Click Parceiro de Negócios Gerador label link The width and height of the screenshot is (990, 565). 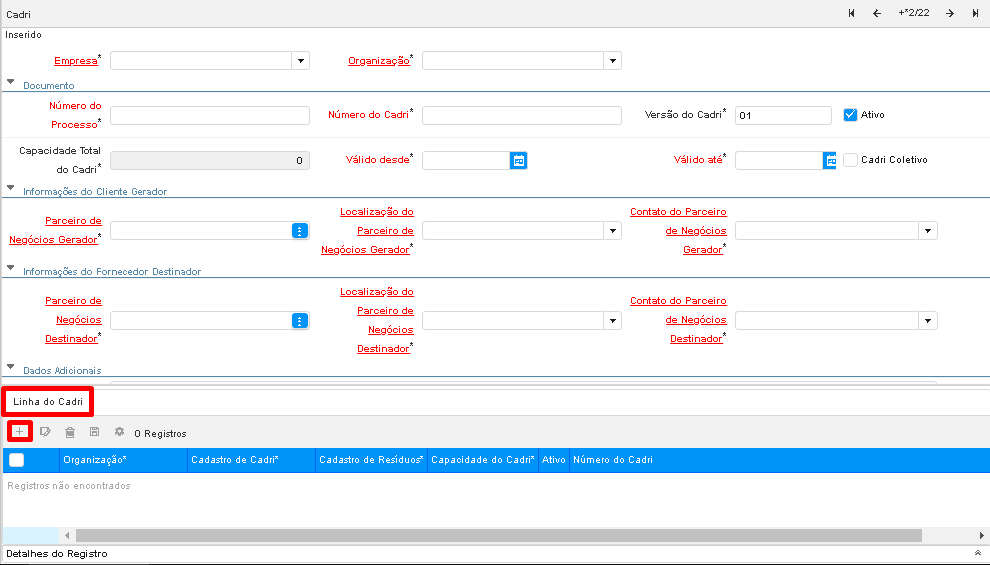[55, 230]
